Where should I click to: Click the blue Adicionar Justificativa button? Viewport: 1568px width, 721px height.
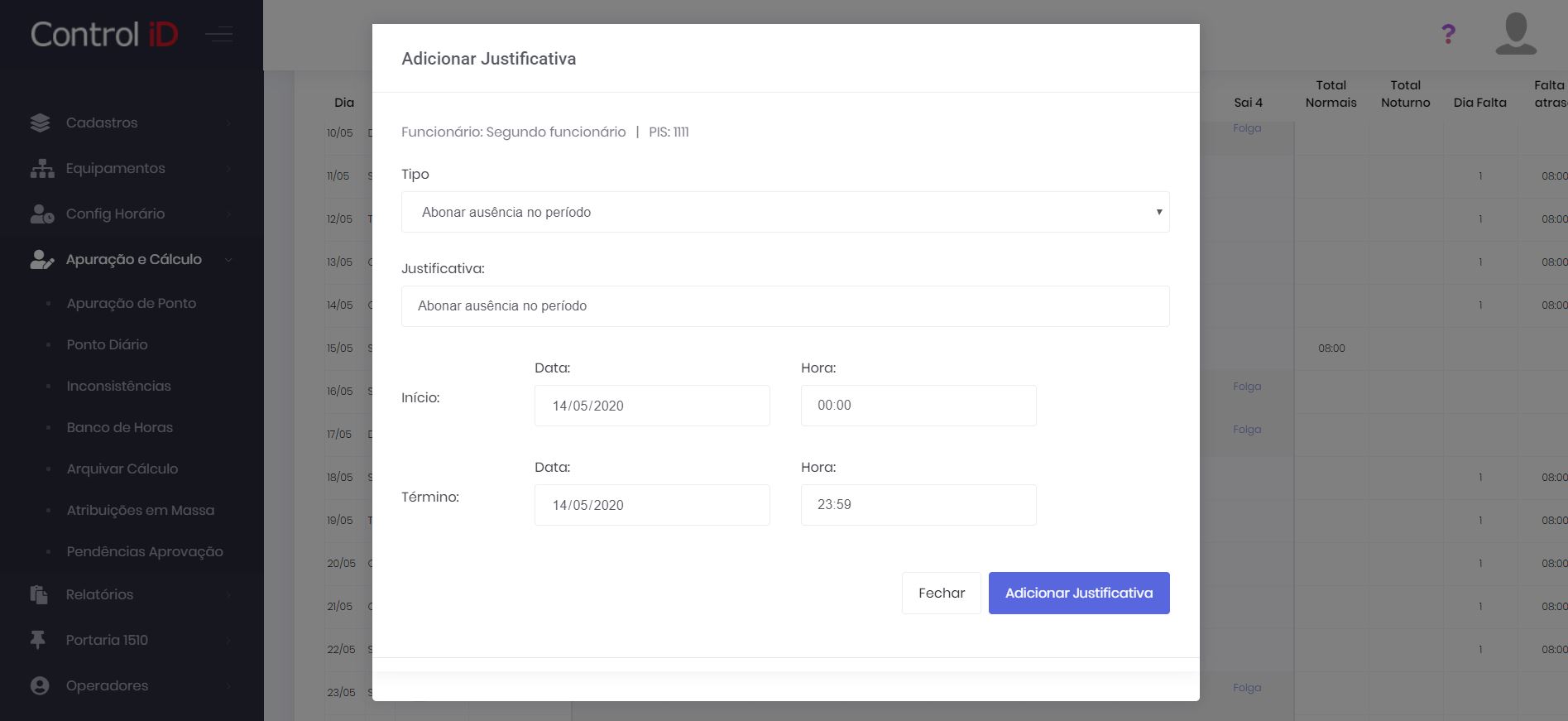click(1079, 593)
